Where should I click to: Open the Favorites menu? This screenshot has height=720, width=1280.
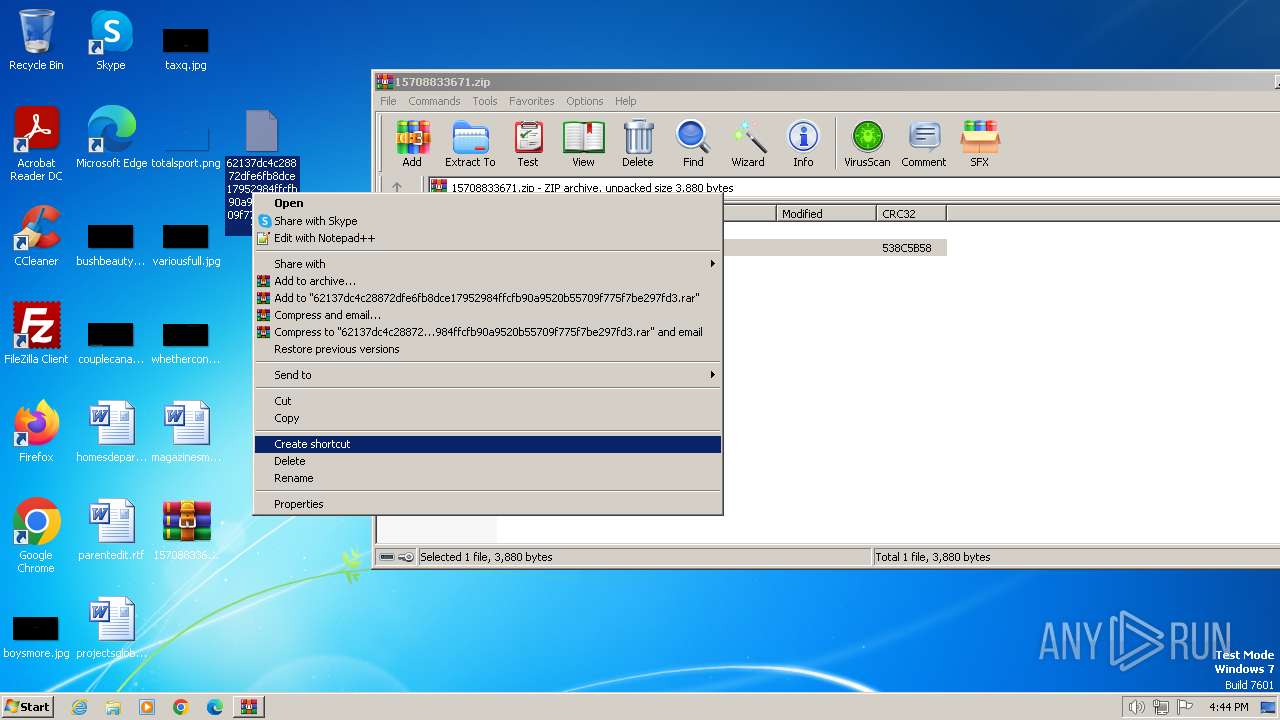tap(532, 101)
